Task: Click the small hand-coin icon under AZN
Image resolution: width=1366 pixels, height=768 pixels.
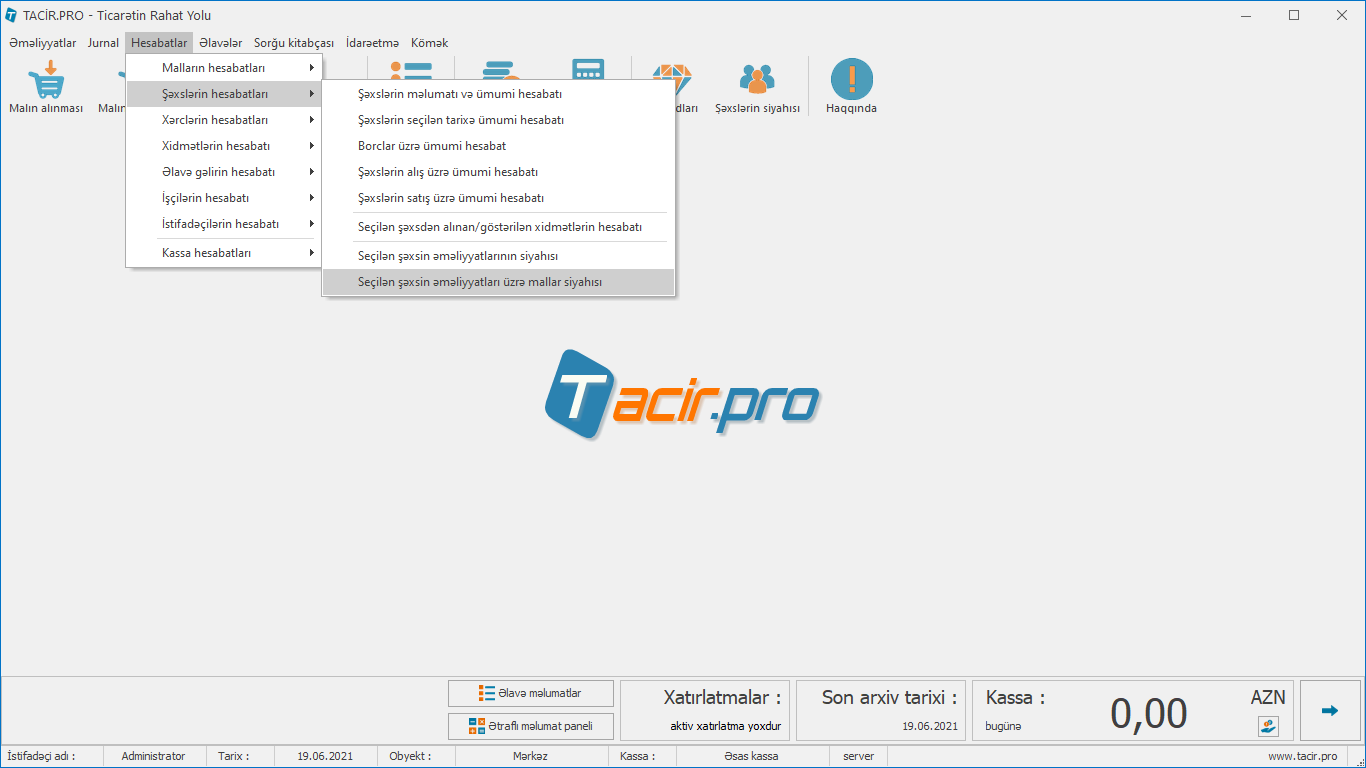Action: click(x=1268, y=726)
